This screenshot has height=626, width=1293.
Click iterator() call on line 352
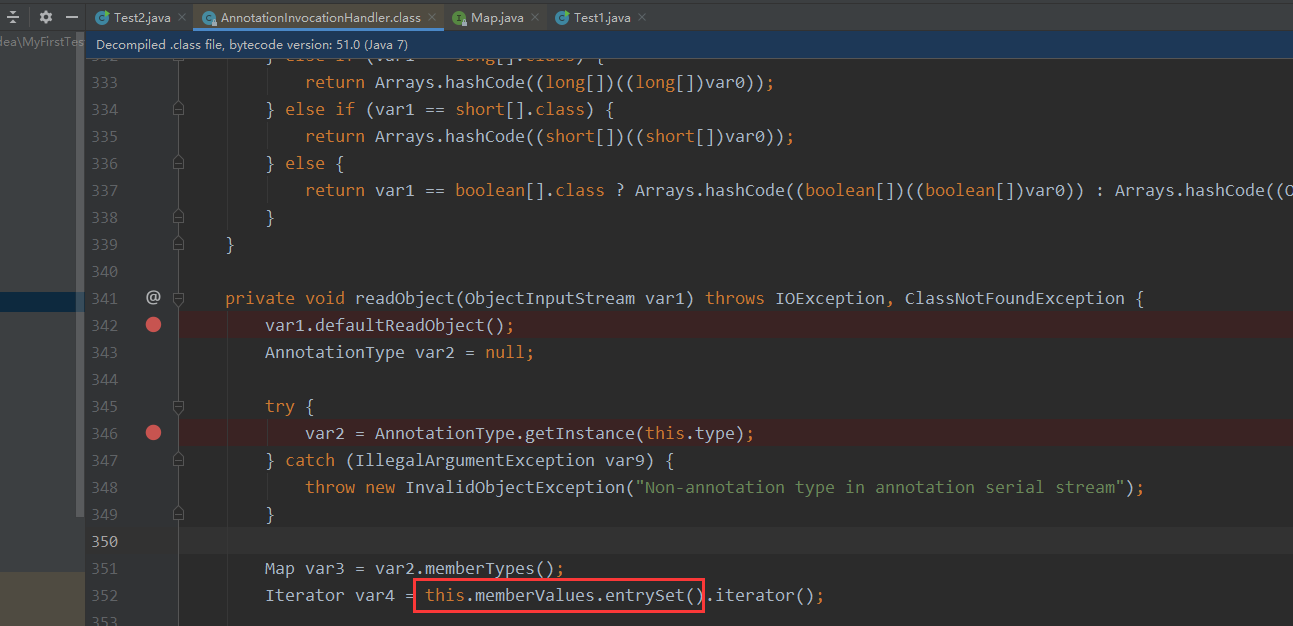[x=765, y=595]
